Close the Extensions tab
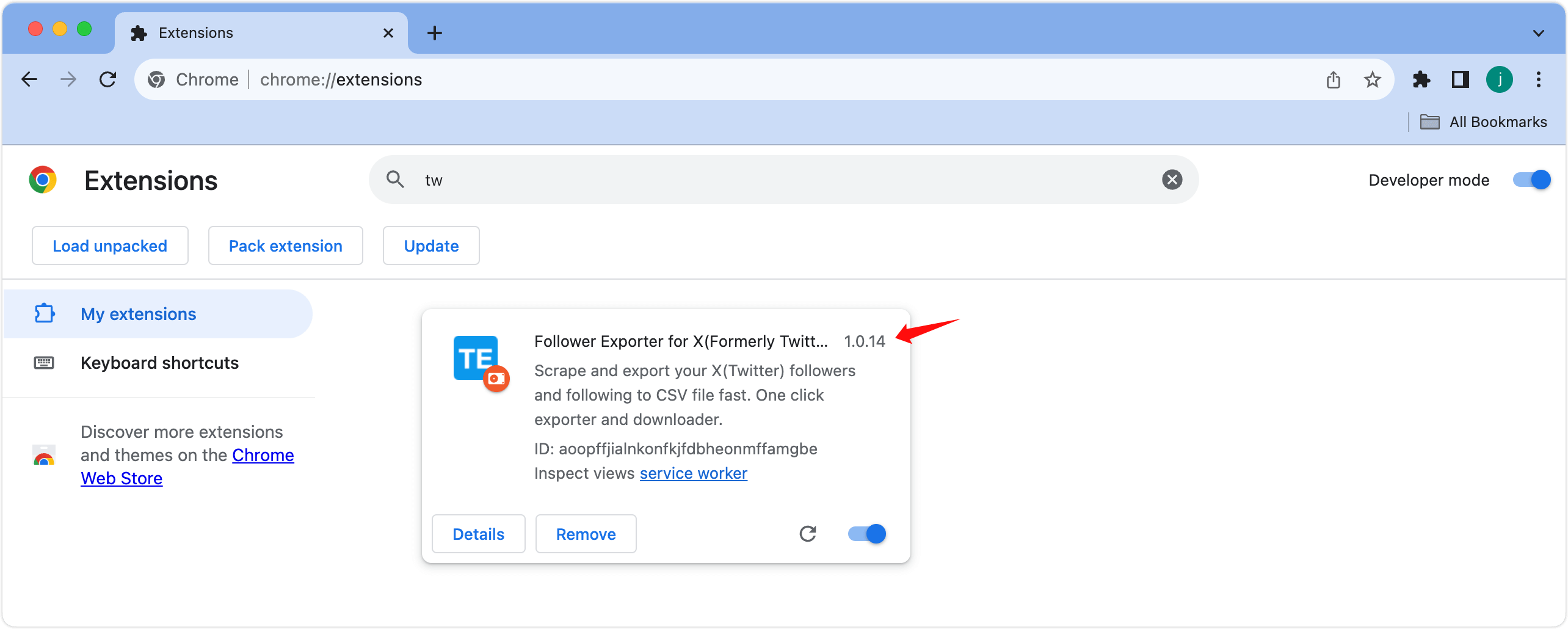Image resolution: width=1568 pixels, height=629 pixels. [388, 33]
